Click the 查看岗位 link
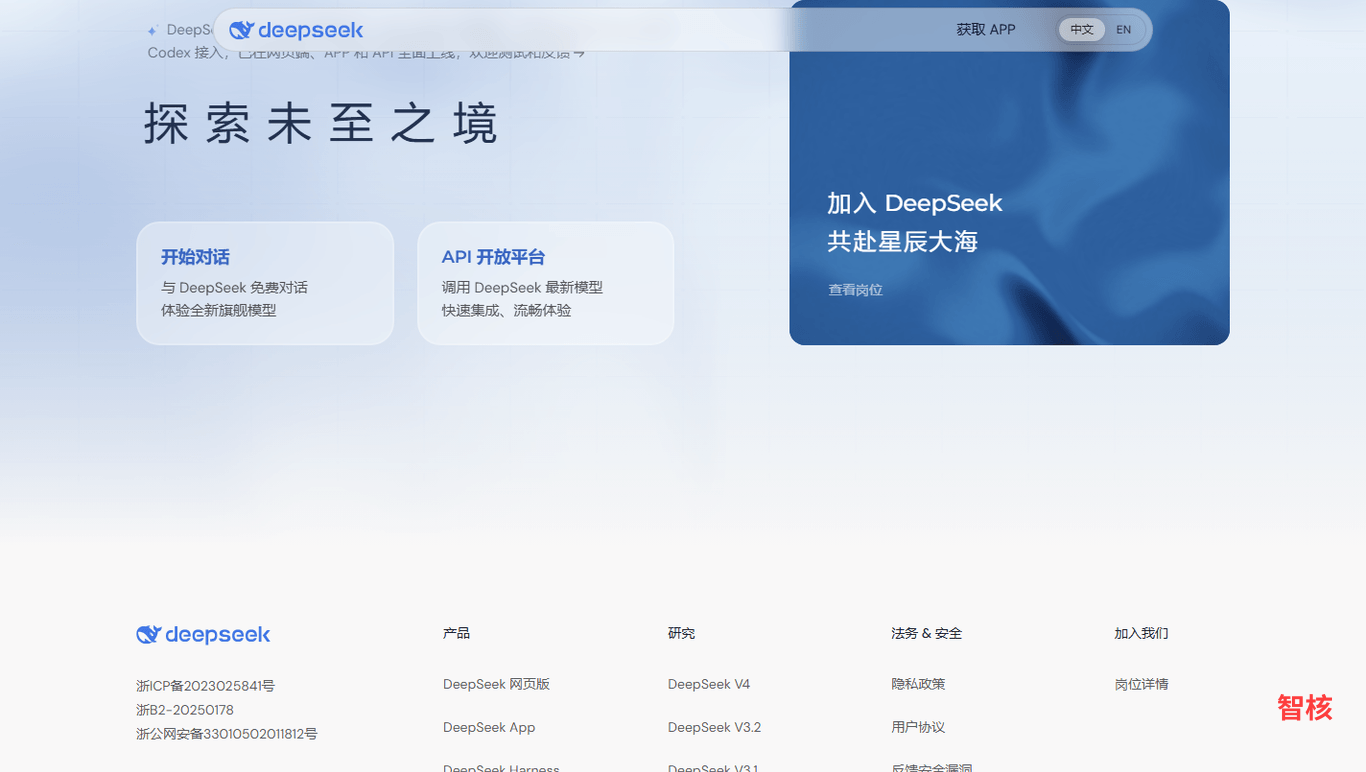1366x772 pixels. pyautogui.click(x=855, y=290)
